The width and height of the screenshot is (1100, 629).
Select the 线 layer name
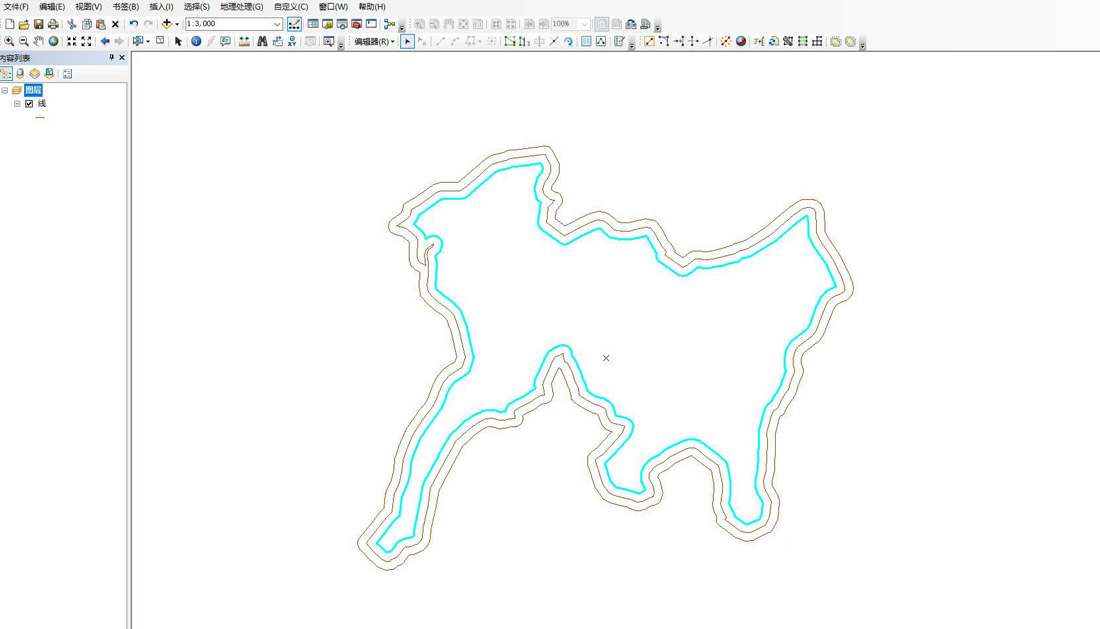pyautogui.click(x=41, y=104)
